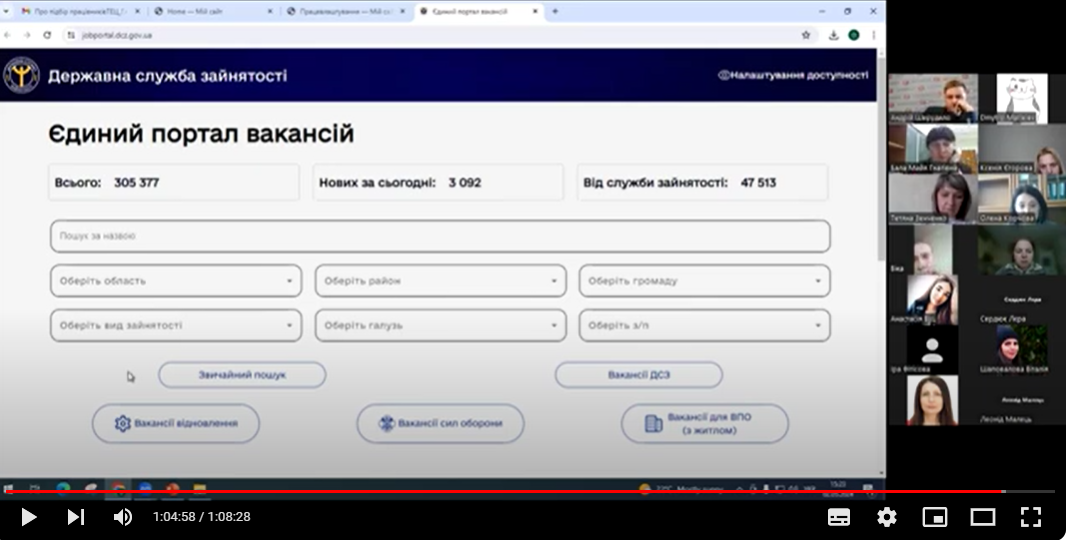Expand the Оберіть вид зайнятості dropdown
The height and width of the screenshot is (540, 1068).
coord(176,325)
